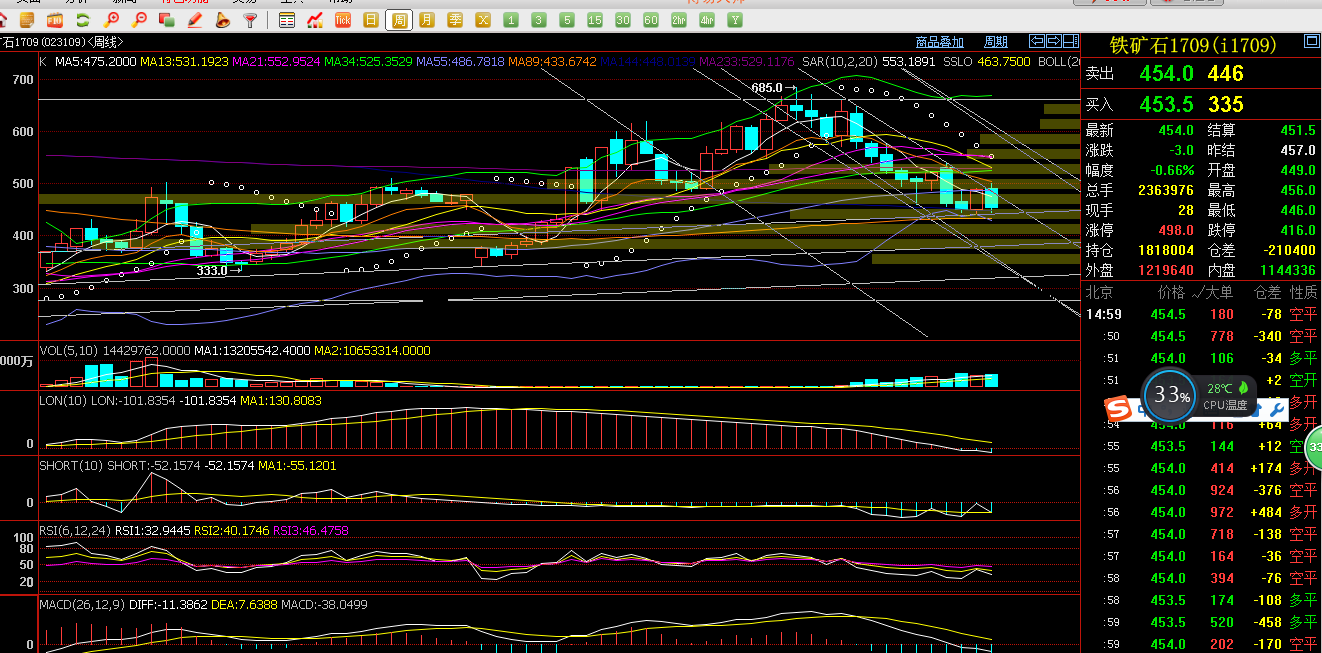This screenshot has height=653, width=1322.
Task: Zoom in with the magnifier plus icon
Action: point(111,20)
